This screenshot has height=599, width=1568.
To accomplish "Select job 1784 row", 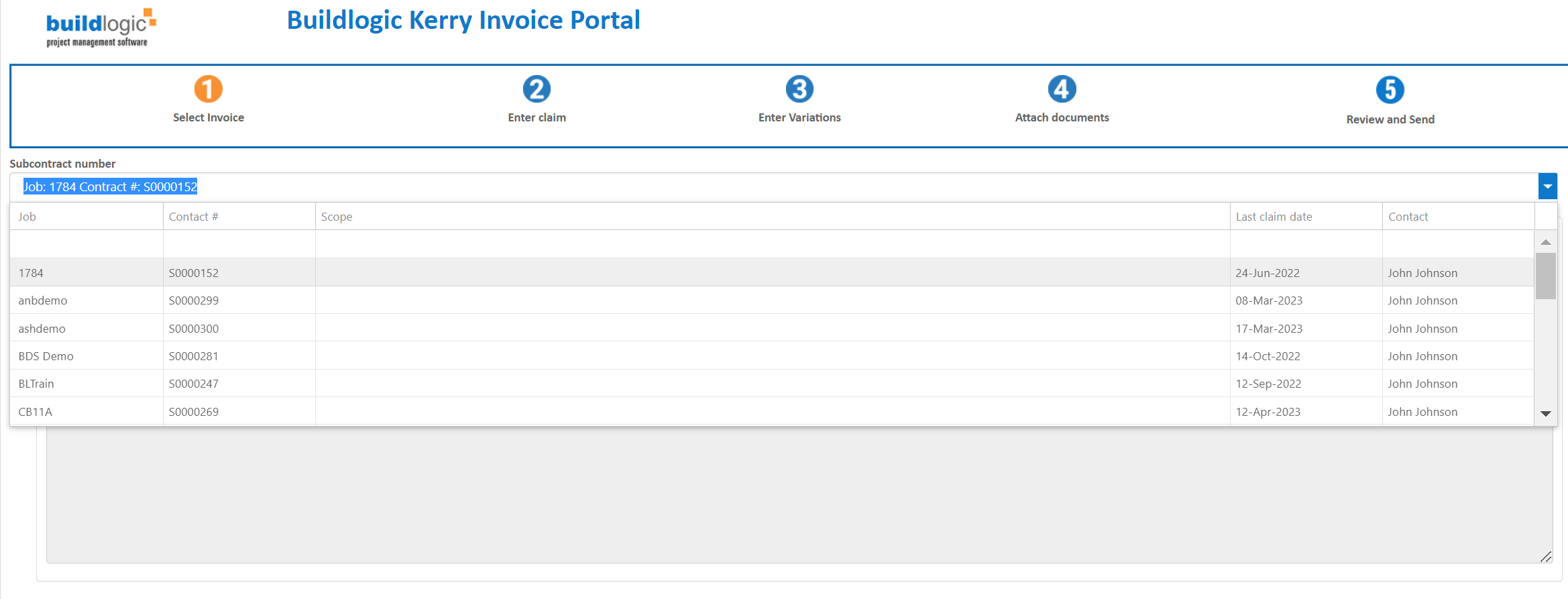I will click(772, 273).
